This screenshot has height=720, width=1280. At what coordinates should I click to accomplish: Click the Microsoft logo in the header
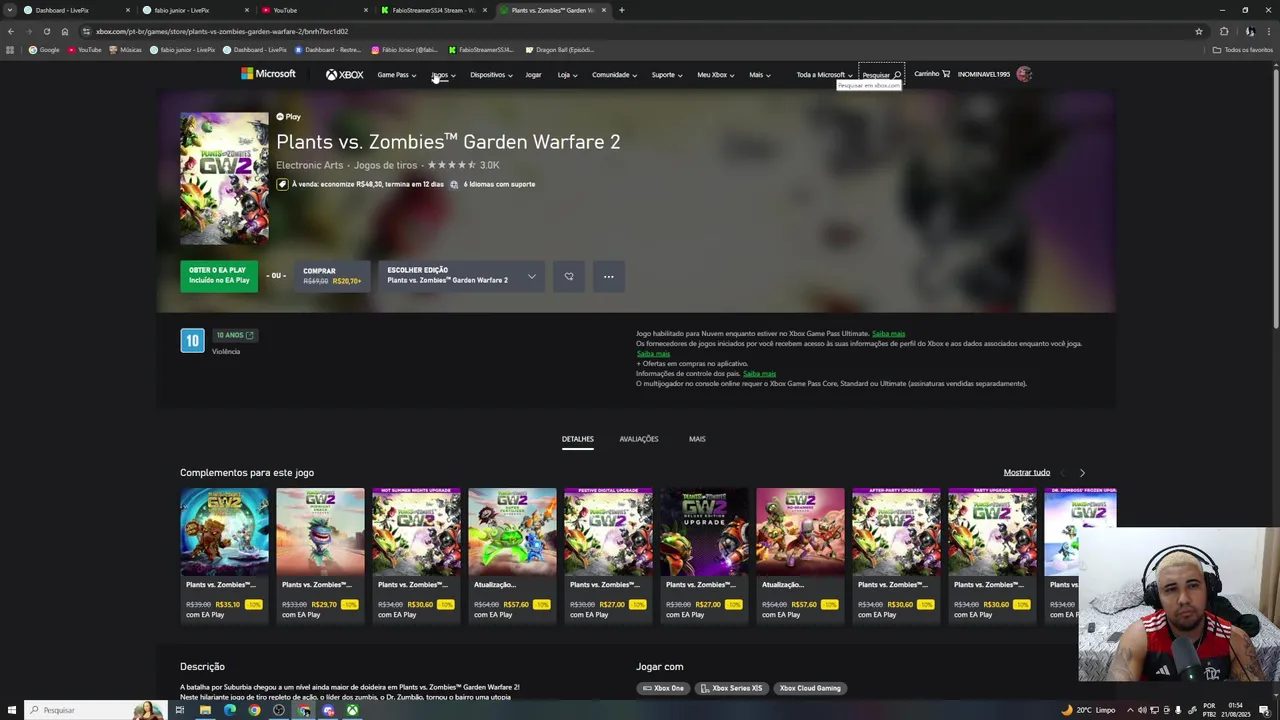[x=268, y=74]
